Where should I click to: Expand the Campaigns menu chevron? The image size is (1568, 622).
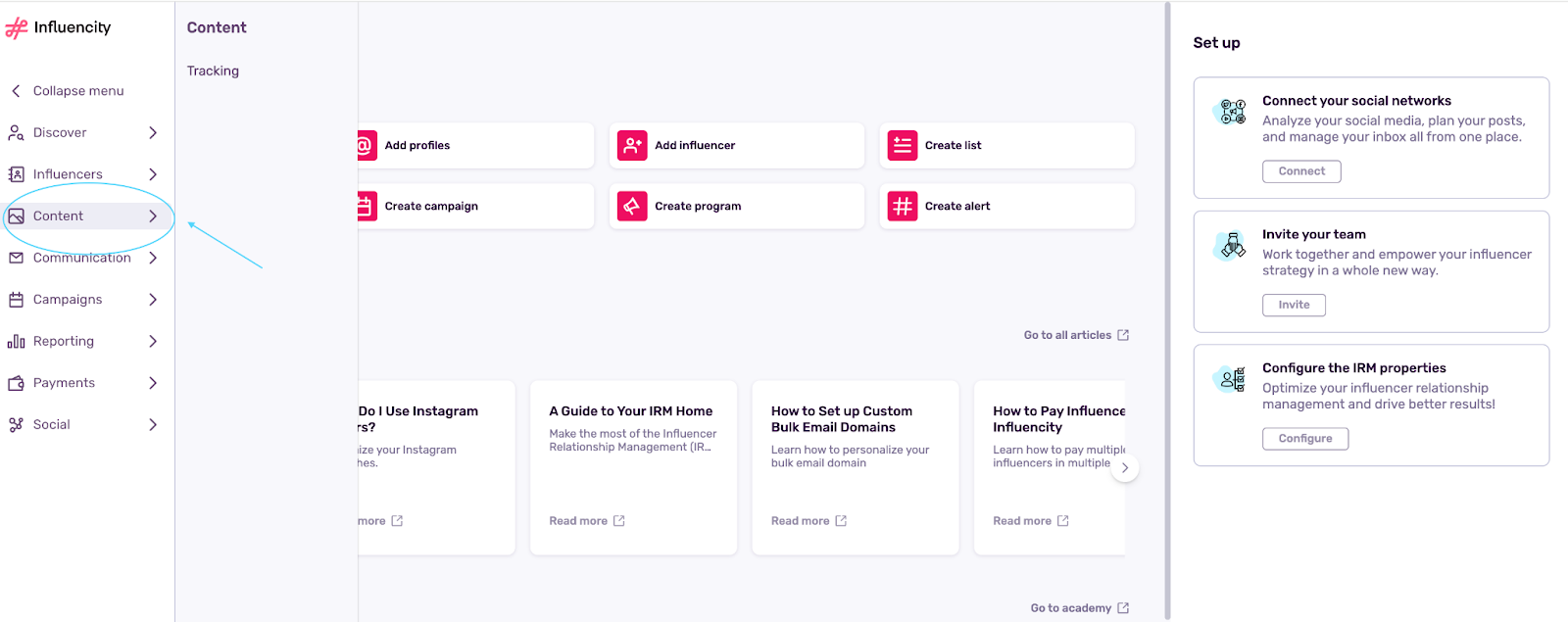click(153, 300)
